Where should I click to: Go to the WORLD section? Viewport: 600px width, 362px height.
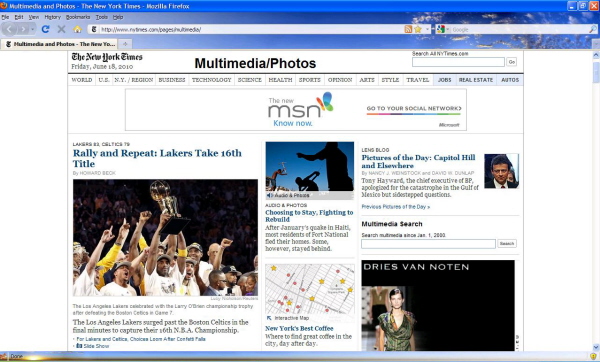(82, 80)
